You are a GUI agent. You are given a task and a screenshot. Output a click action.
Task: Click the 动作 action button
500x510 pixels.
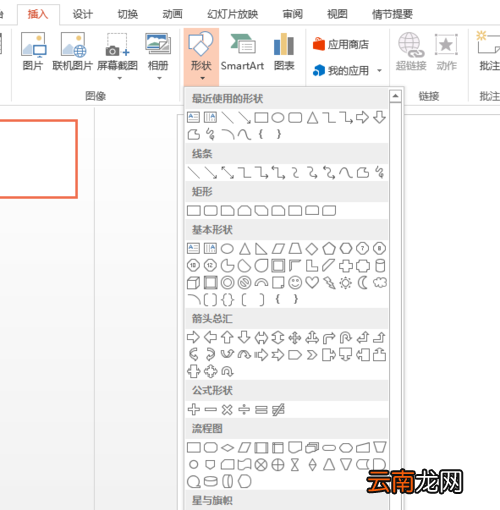coord(446,52)
